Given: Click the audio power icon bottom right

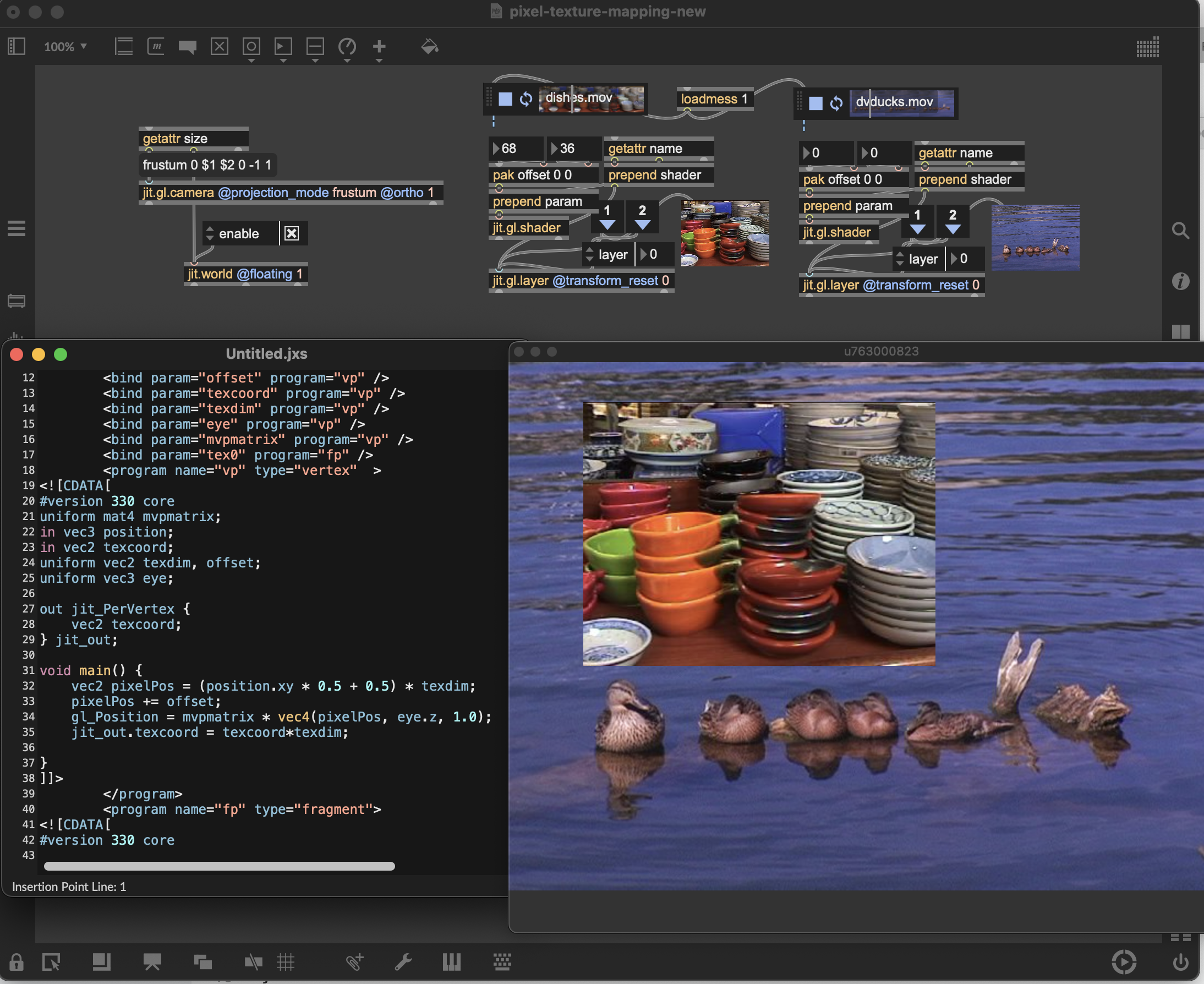Looking at the screenshot, I should [x=1180, y=962].
